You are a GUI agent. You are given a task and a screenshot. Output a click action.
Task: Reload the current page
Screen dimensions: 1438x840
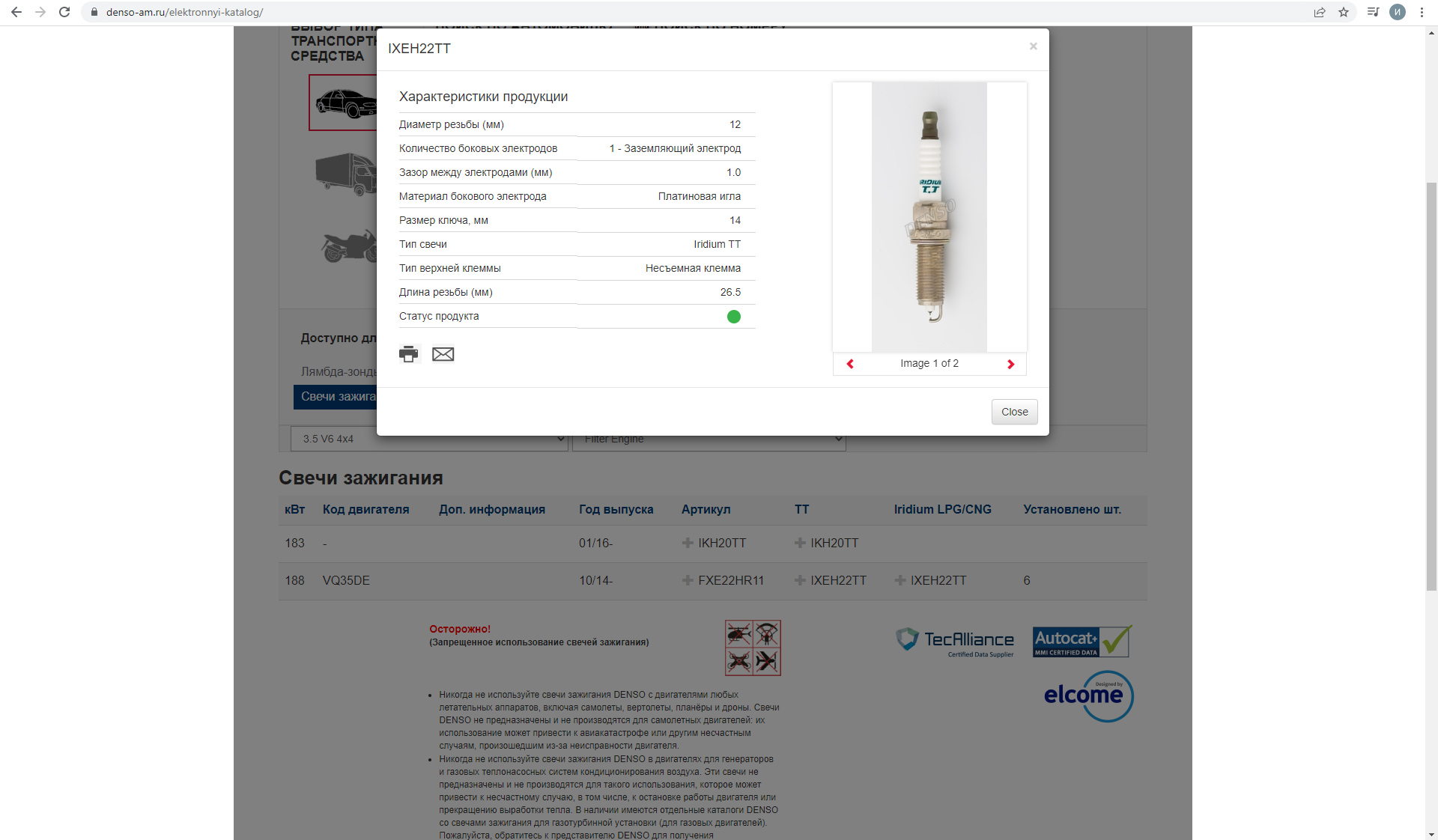(64, 12)
